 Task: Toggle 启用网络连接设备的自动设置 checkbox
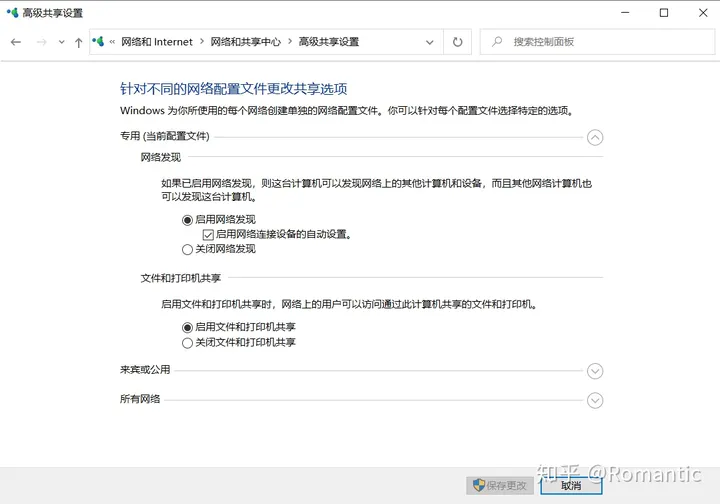208,235
